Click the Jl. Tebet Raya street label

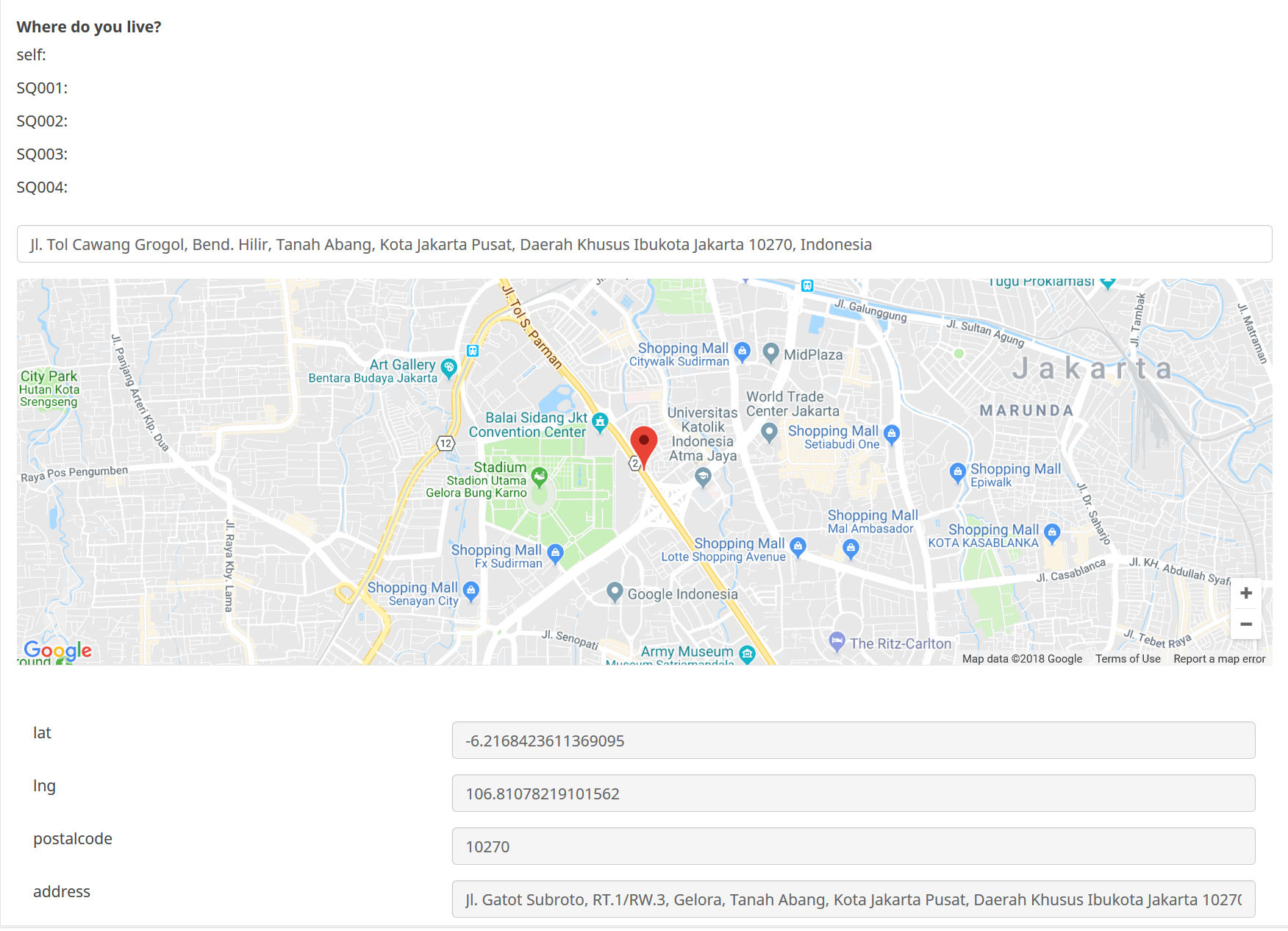coord(1157,638)
